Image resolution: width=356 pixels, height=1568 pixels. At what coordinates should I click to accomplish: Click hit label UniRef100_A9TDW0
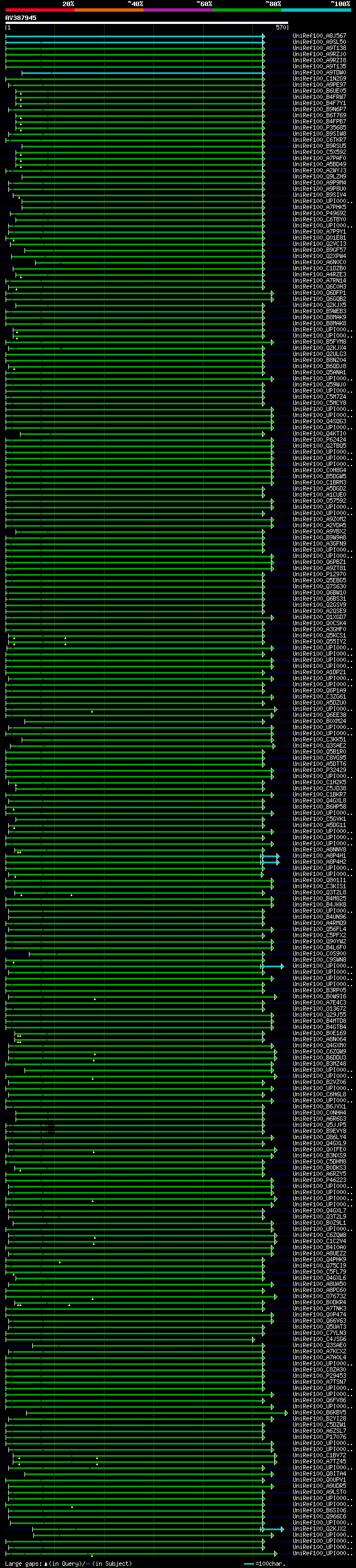[319, 72]
